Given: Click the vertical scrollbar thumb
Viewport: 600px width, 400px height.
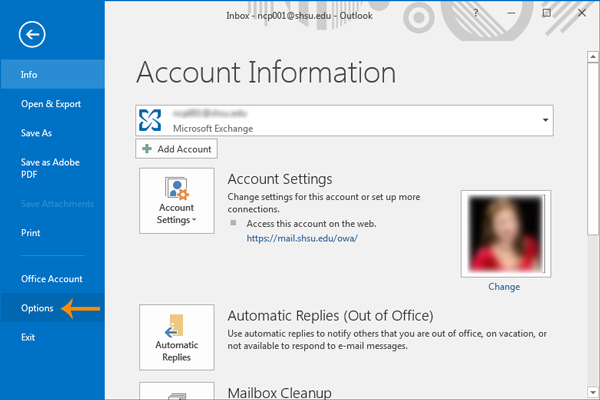Looking at the screenshot, I should 593,149.
